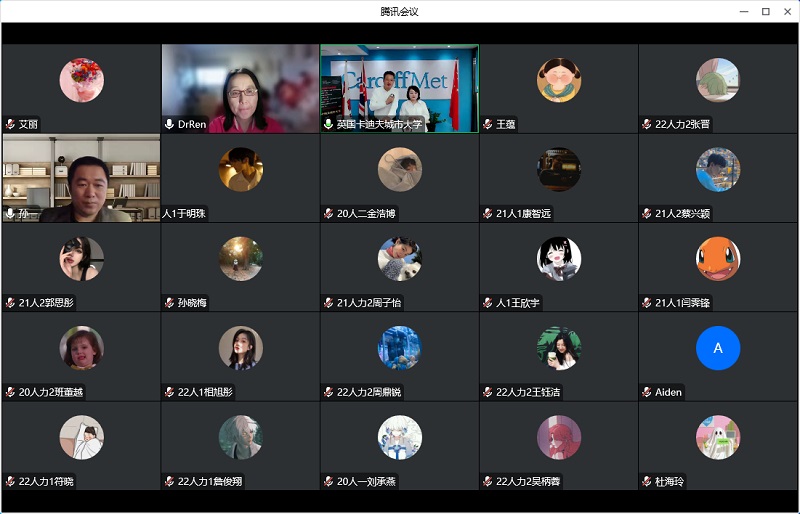Click the name label 22人力2王钰洁
800x514 pixels.
(x=528, y=392)
